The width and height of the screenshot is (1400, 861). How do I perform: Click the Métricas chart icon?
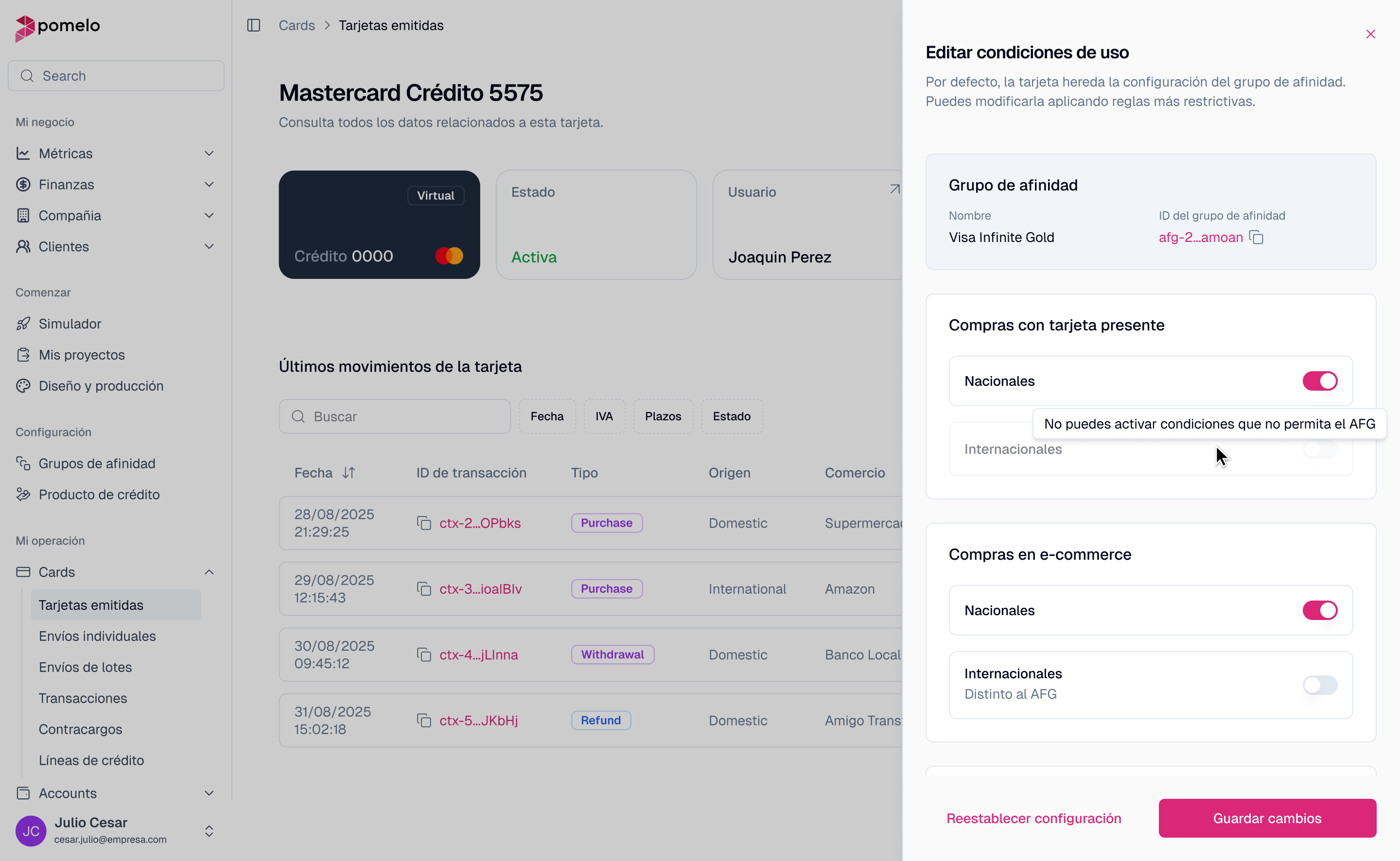(23, 153)
